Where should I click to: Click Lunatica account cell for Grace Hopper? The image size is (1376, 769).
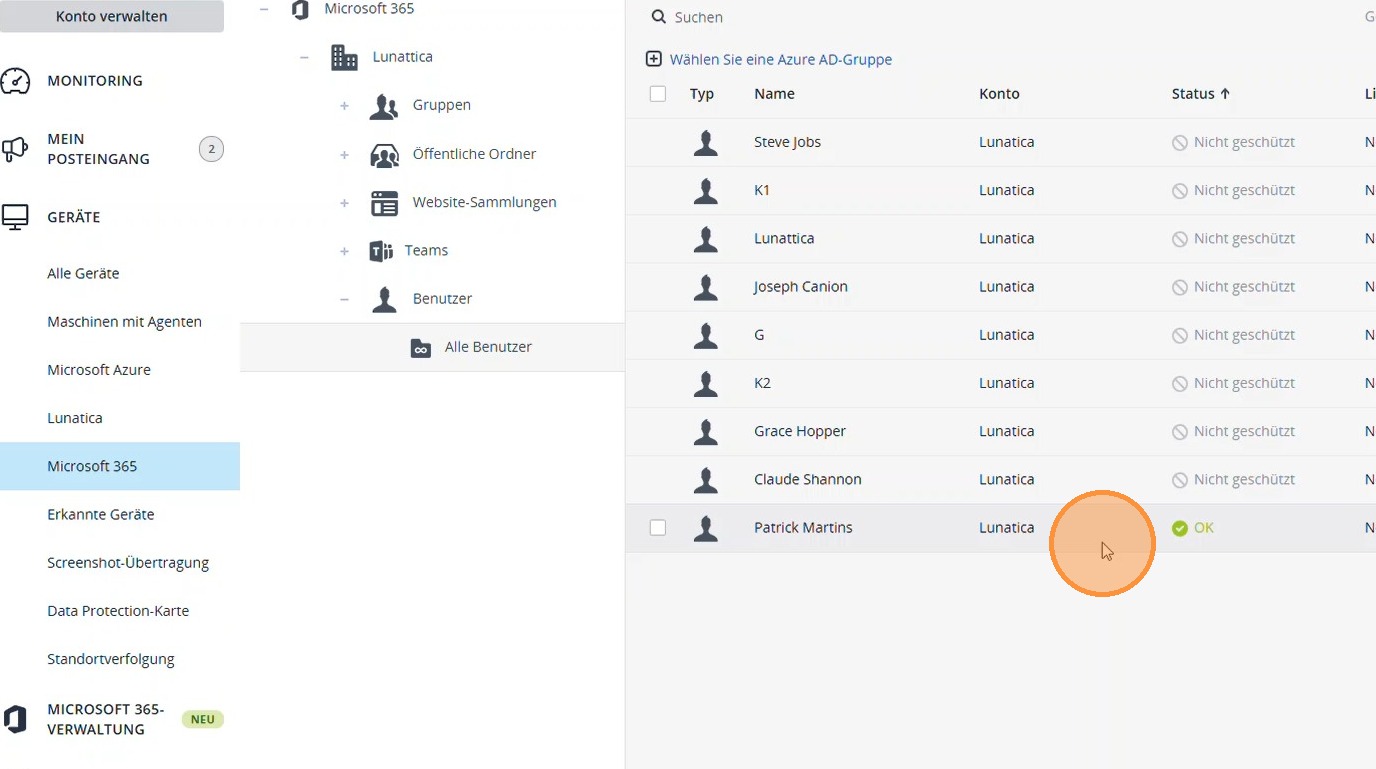click(1006, 431)
